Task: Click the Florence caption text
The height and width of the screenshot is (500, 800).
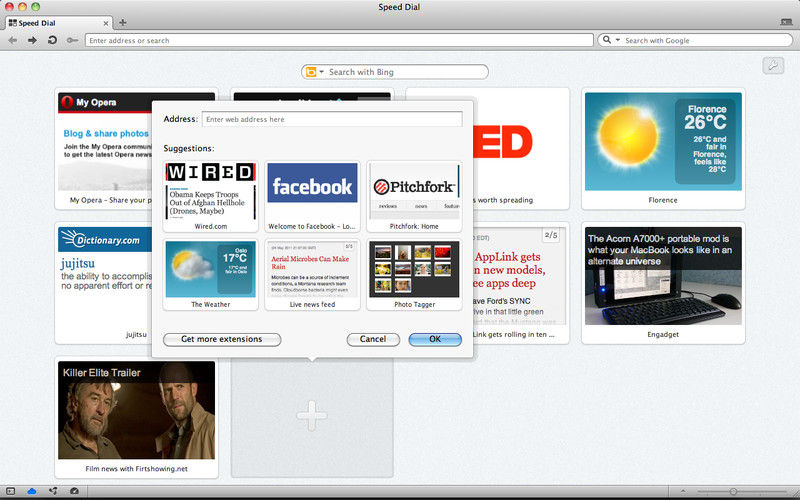Action: 663,200
